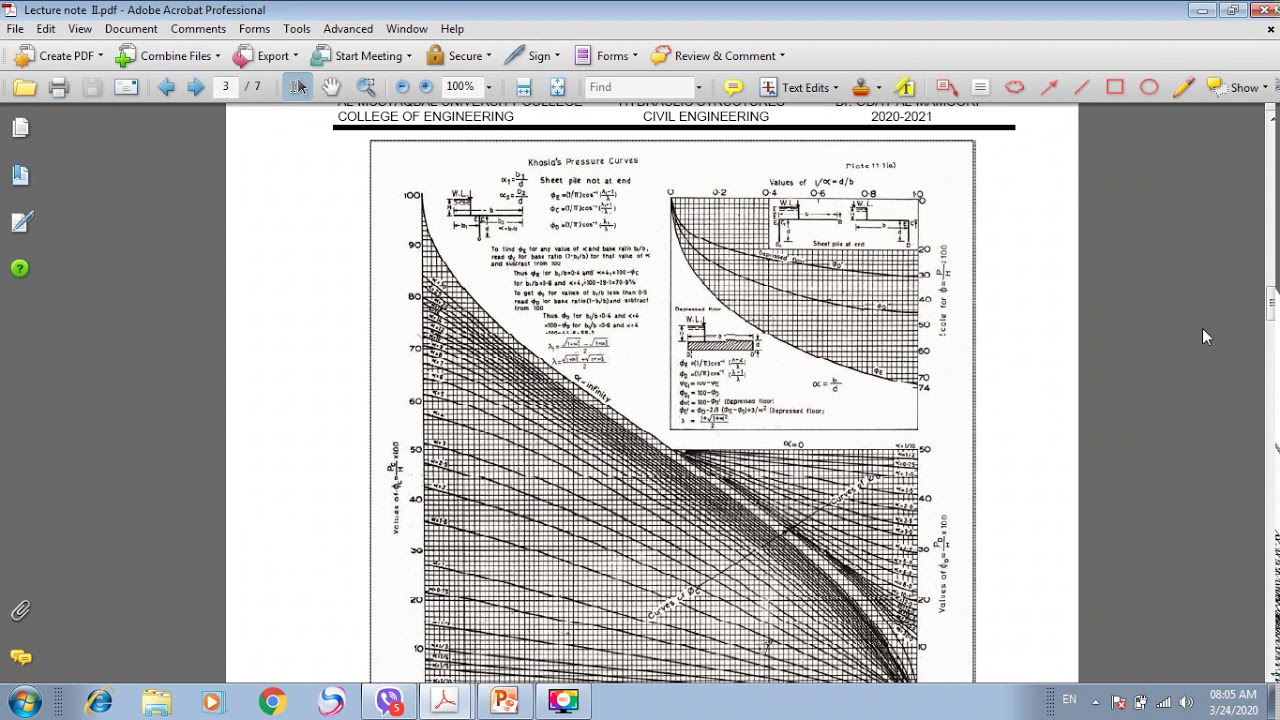Open the Signatures panel in sidebar
Screen dimensions: 1280x720
coord(20,222)
